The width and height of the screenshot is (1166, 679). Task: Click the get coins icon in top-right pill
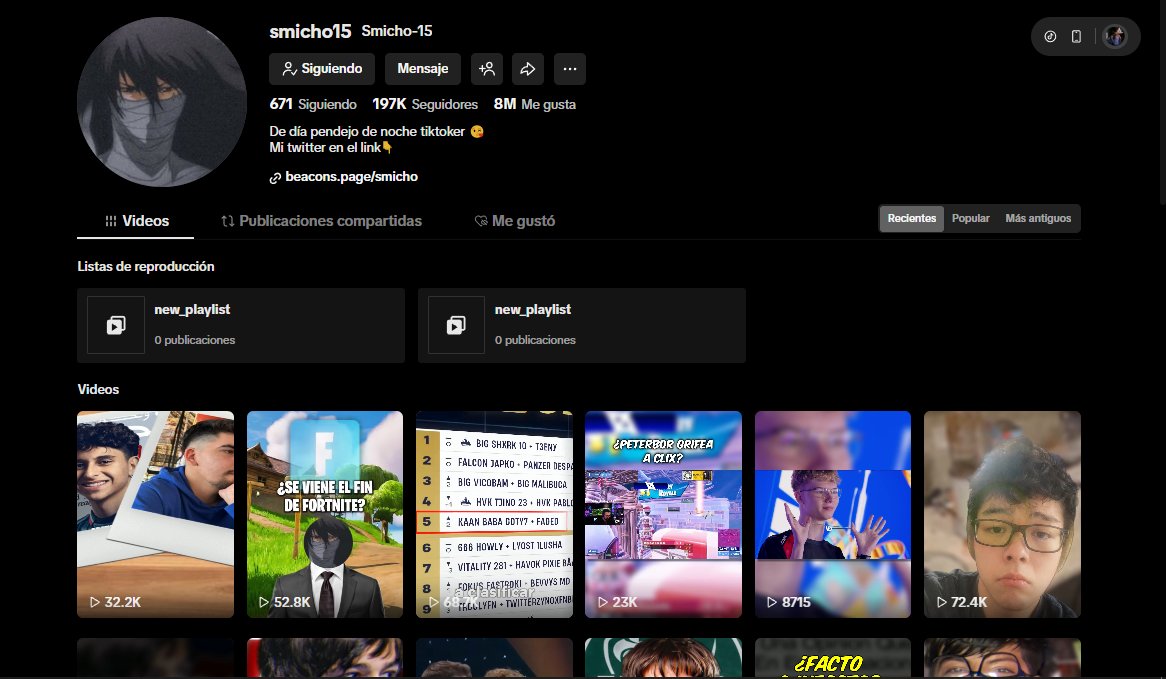coord(1050,36)
